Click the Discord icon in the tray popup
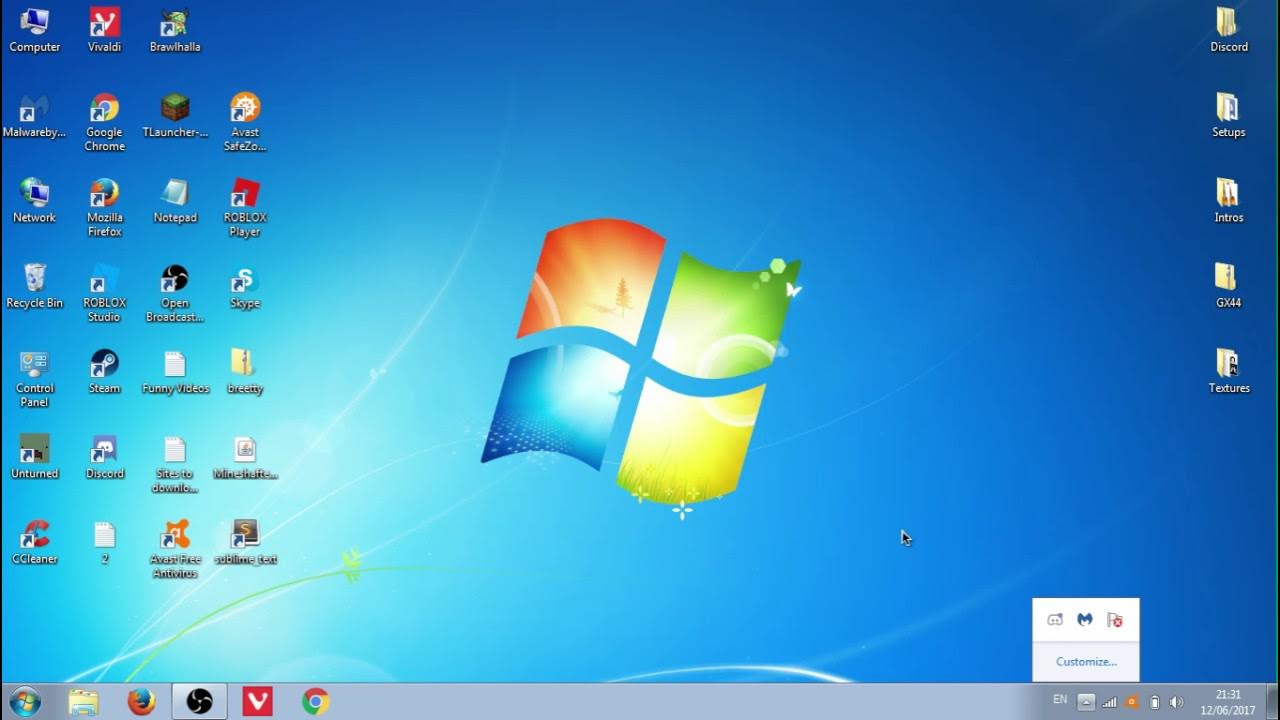The image size is (1280, 720). click(1055, 620)
